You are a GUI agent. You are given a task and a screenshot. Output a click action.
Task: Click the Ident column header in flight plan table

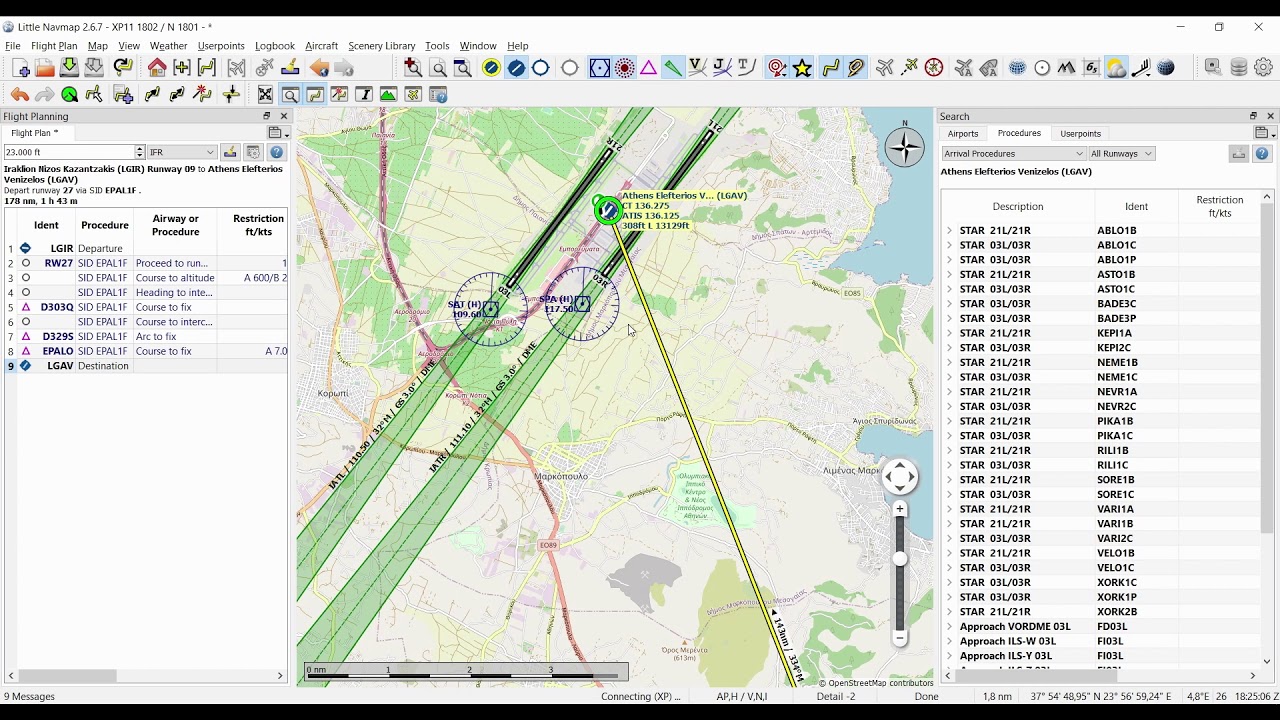click(x=46, y=225)
